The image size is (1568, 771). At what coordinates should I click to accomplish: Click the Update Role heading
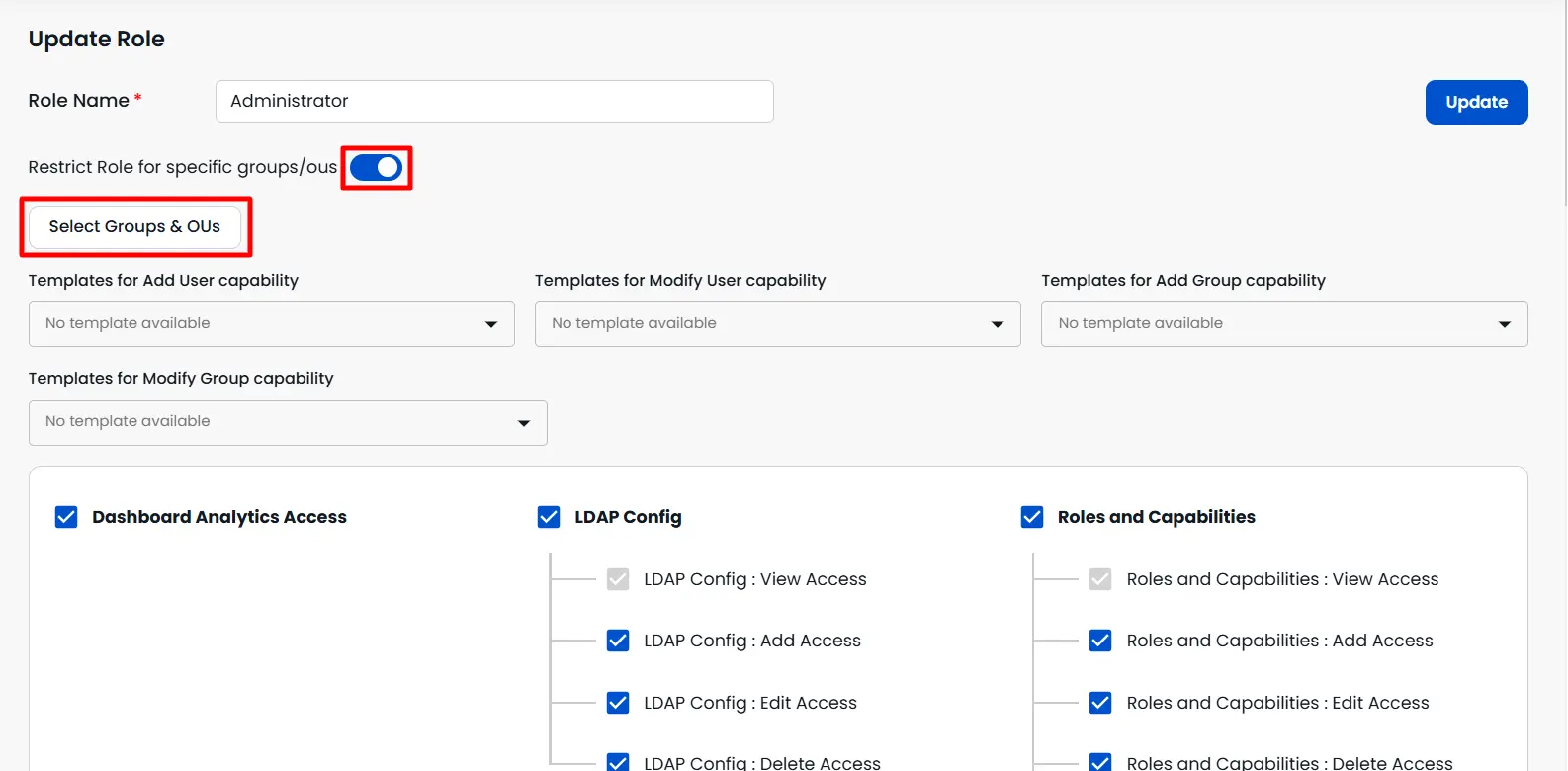(97, 39)
